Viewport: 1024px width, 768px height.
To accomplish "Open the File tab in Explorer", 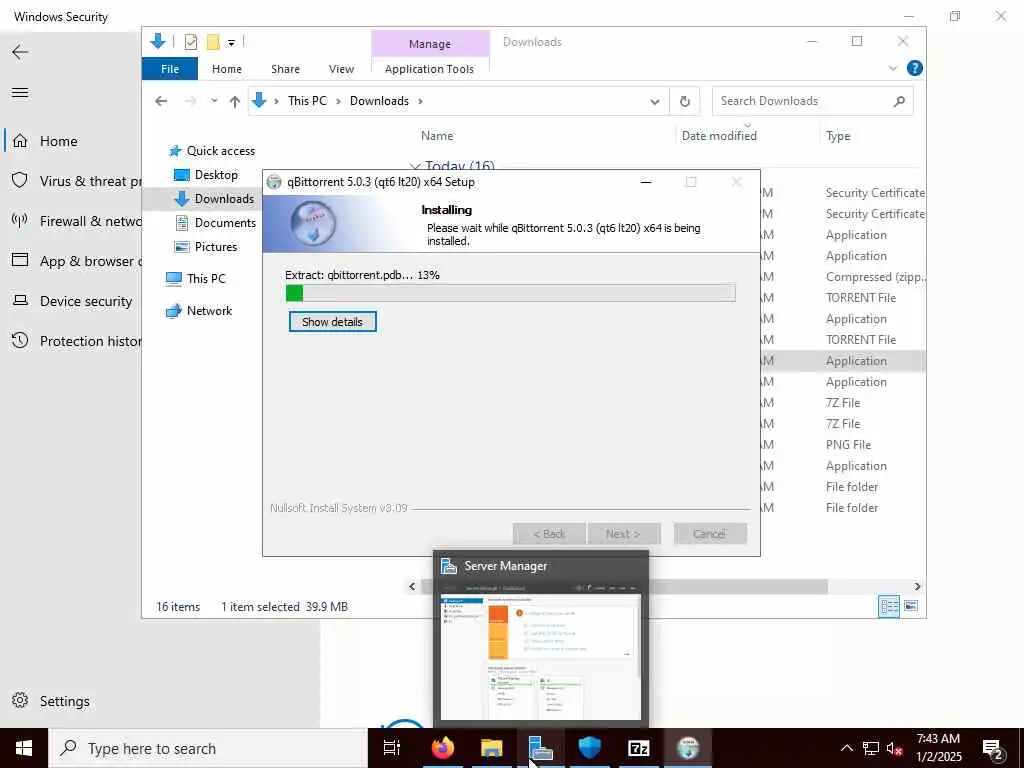I will (170, 69).
